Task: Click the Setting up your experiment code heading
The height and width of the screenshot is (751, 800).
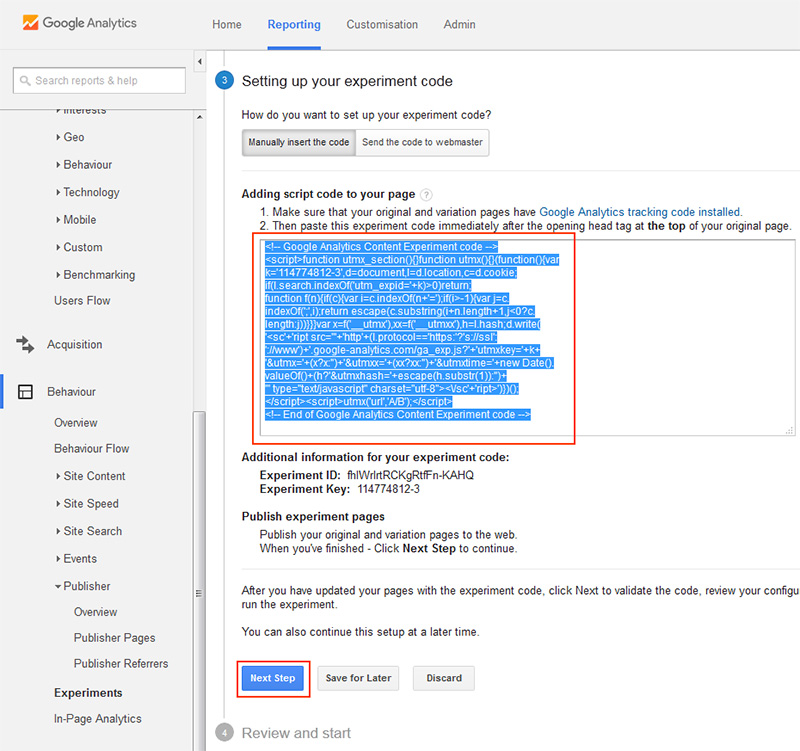Action: click(347, 81)
